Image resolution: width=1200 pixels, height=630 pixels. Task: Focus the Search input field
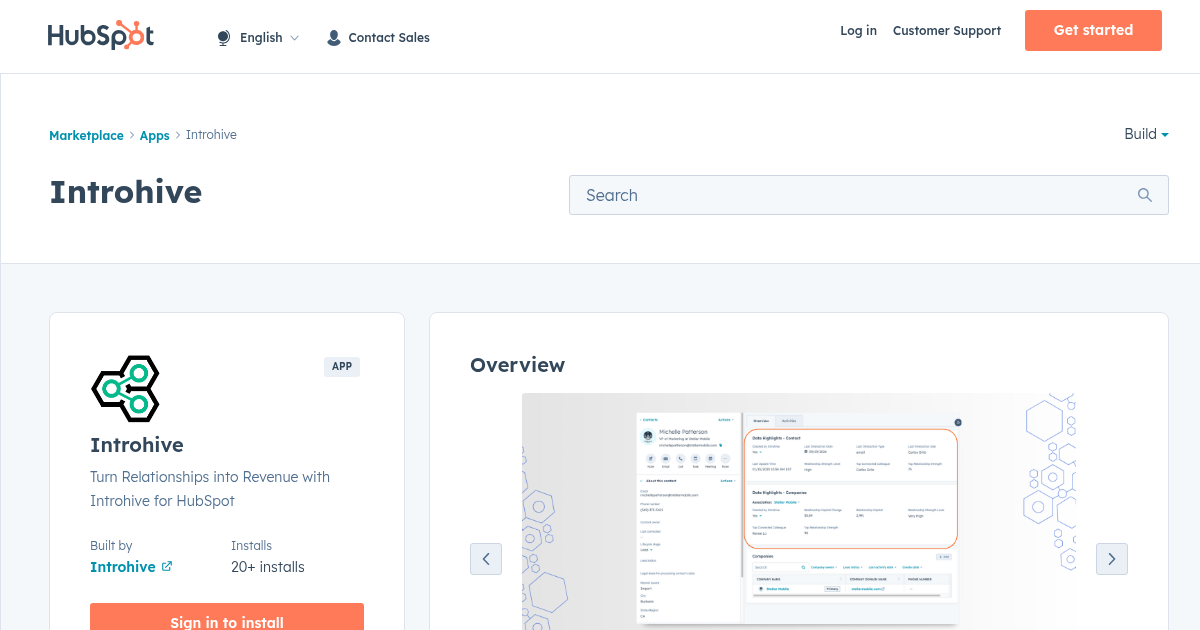point(869,195)
